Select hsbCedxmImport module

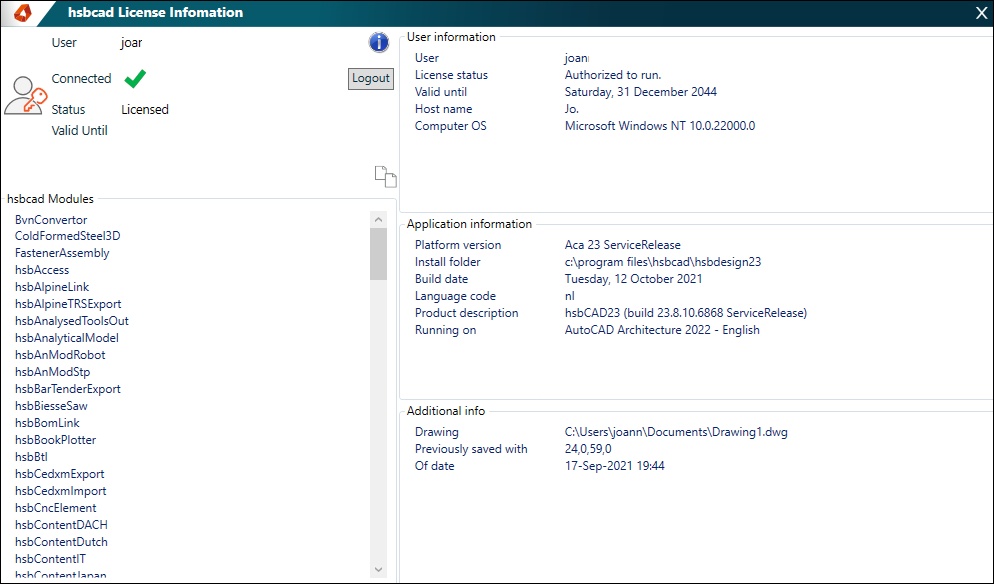61,491
